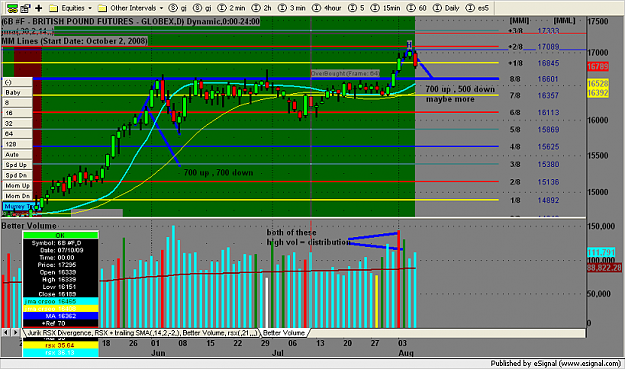Select the 3 min interval shortcut

coord(292,8)
